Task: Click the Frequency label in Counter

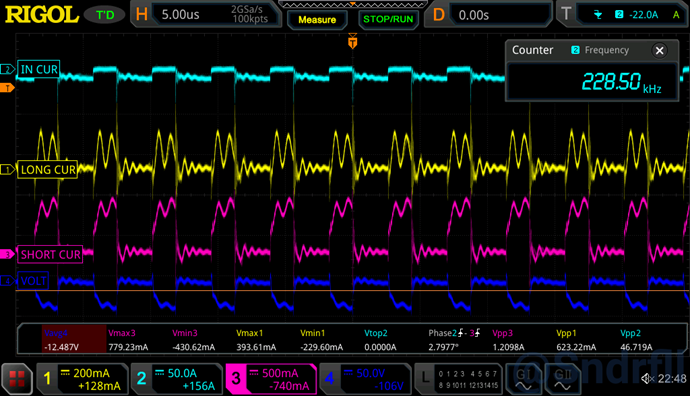Action: point(606,50)
